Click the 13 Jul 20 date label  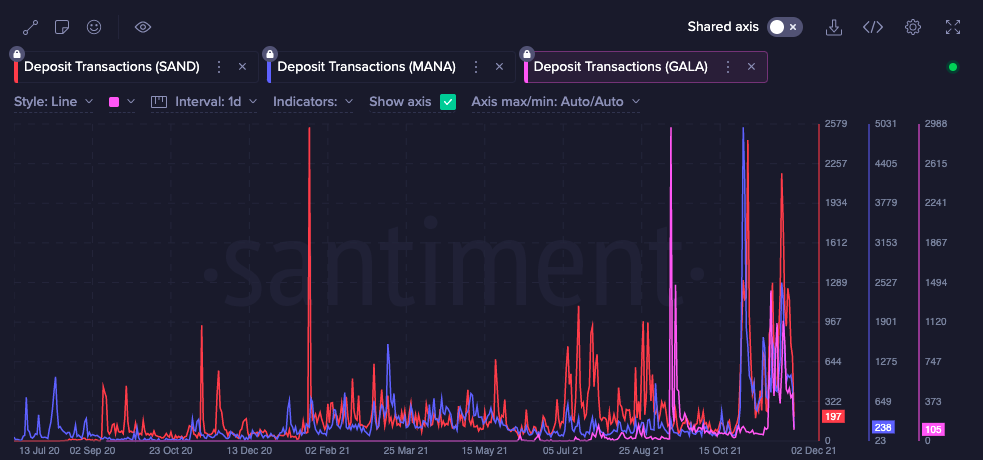(39, 450)
